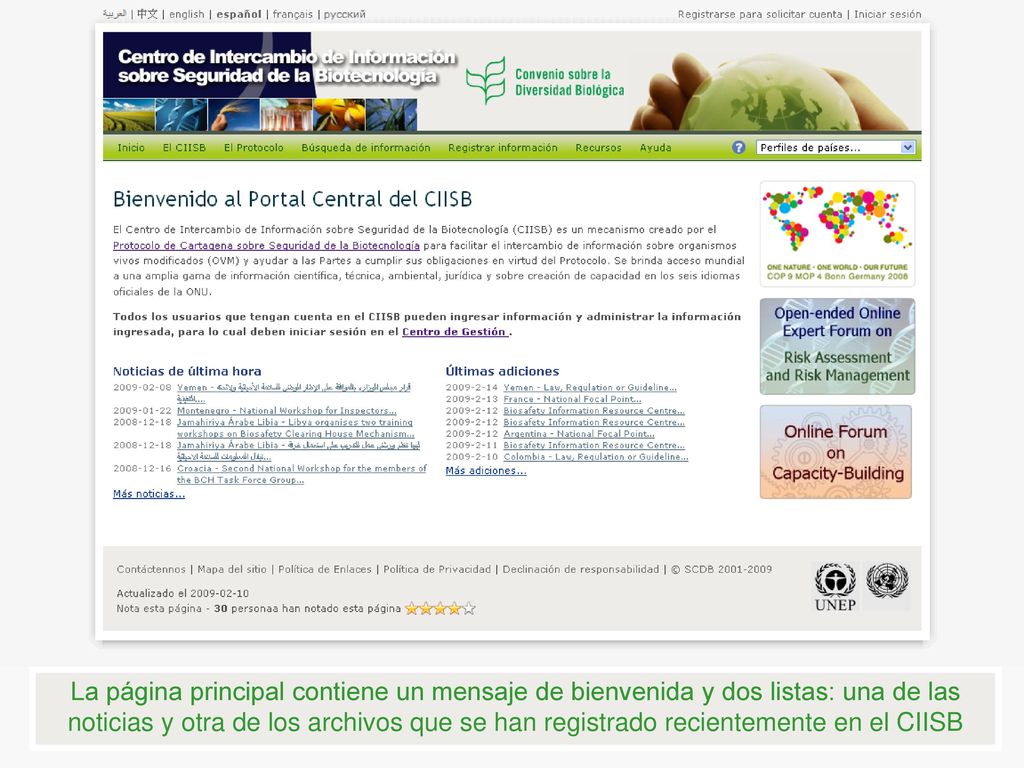This screenshot has height=768, width=1024.
Task: Open Colombia Law, Regulation or Guideline entry
Action: [x=596, y=457]
